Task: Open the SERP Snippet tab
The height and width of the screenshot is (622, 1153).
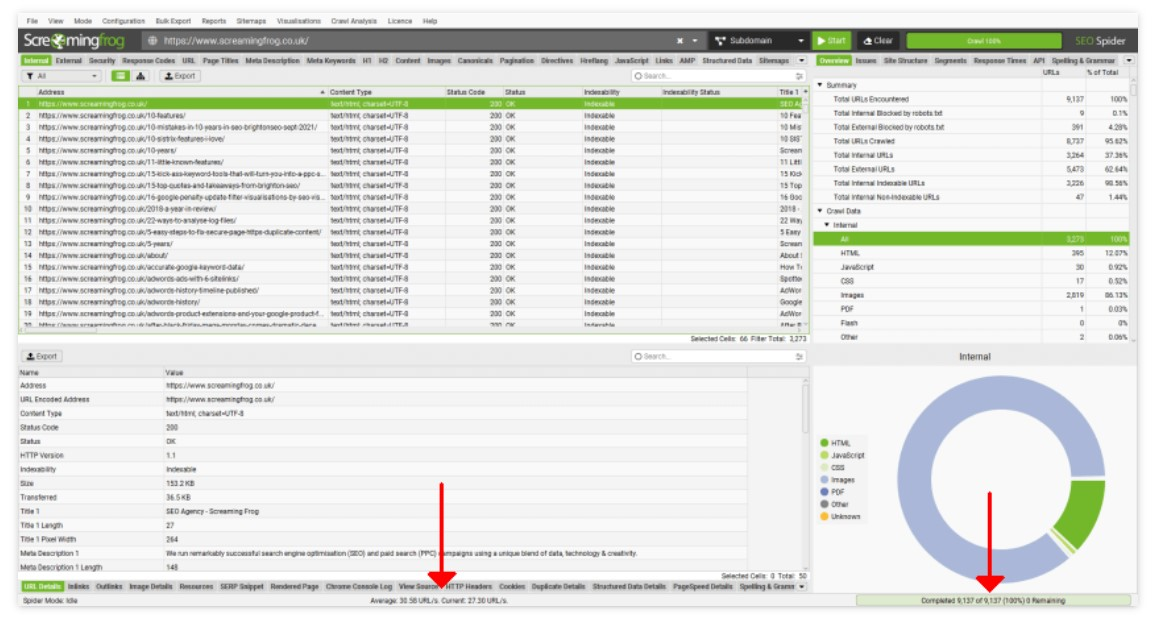Action: (242, 586)
